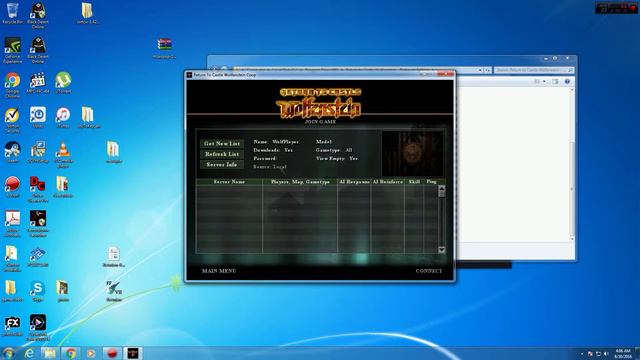640x360 pixels.
Task: Select the red ball shortcut on the desktop
Action: point(12,187)
